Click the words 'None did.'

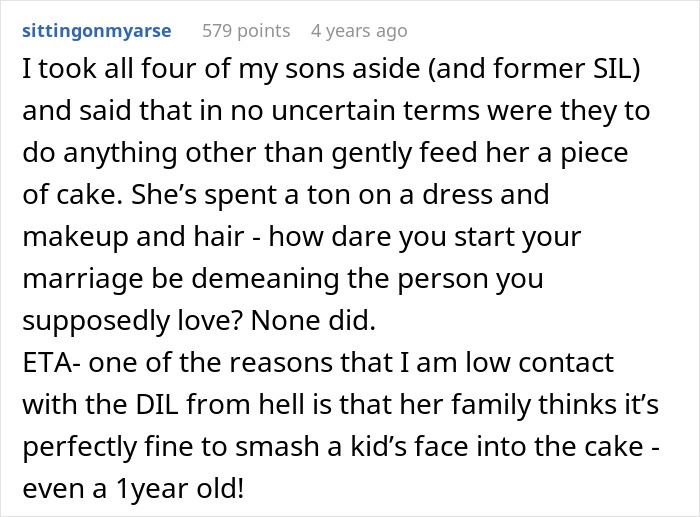(313, 321)
